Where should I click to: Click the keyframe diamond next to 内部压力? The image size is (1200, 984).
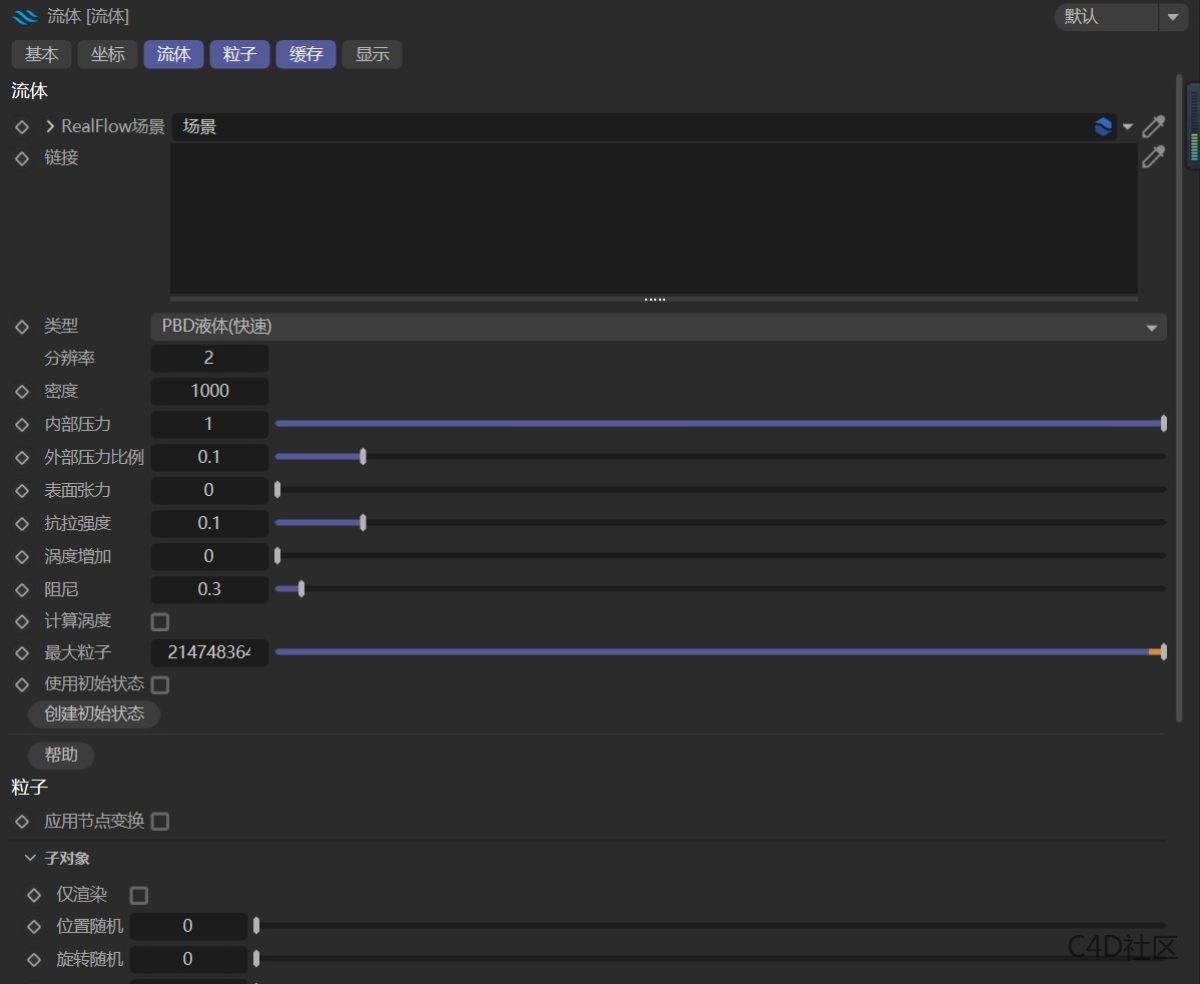click(21, 424)
